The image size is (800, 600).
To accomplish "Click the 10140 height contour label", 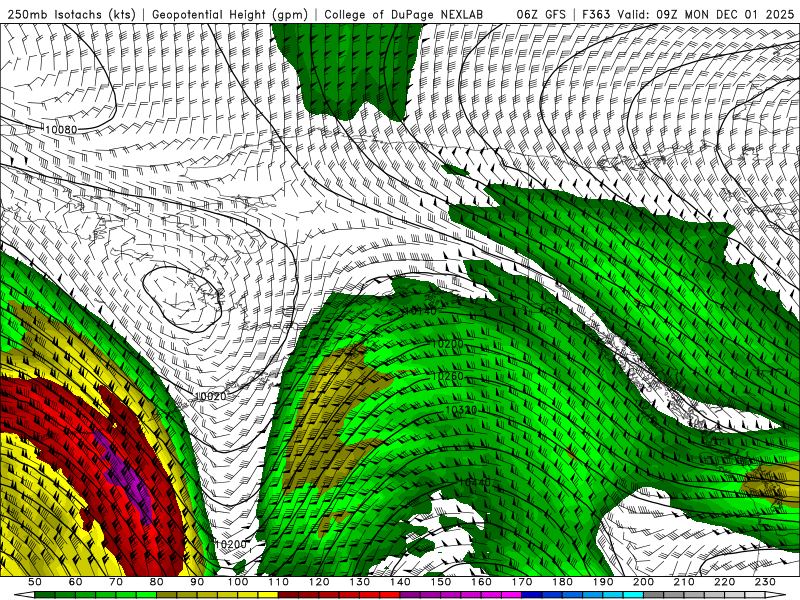I will [420, 311].
